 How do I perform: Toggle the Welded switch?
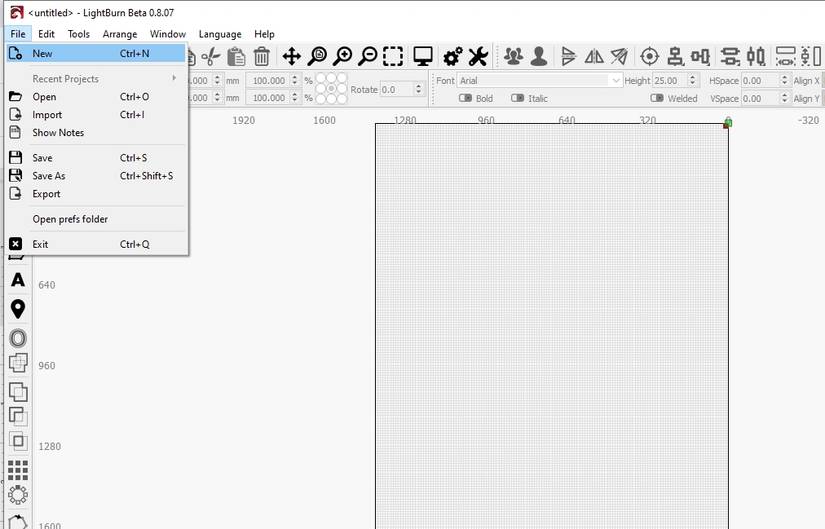tap(657, 98)
